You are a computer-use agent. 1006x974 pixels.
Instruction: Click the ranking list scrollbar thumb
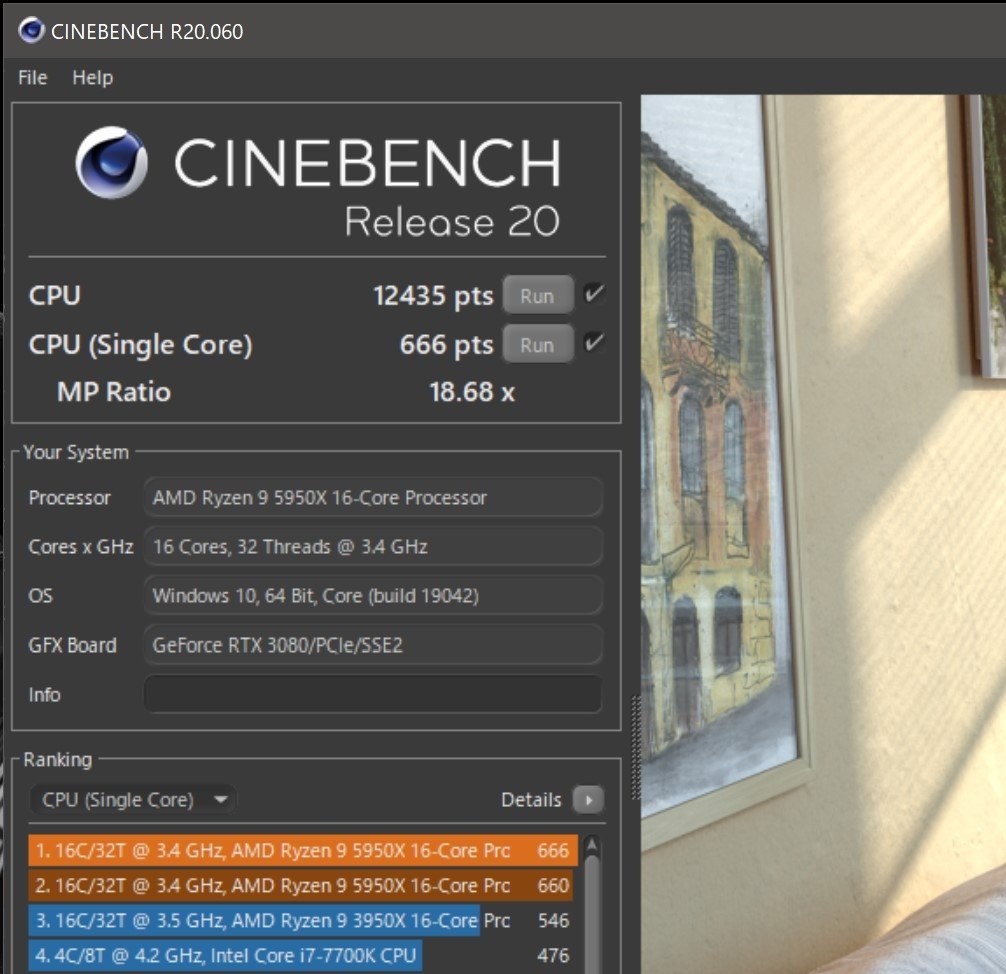point(592,914)
